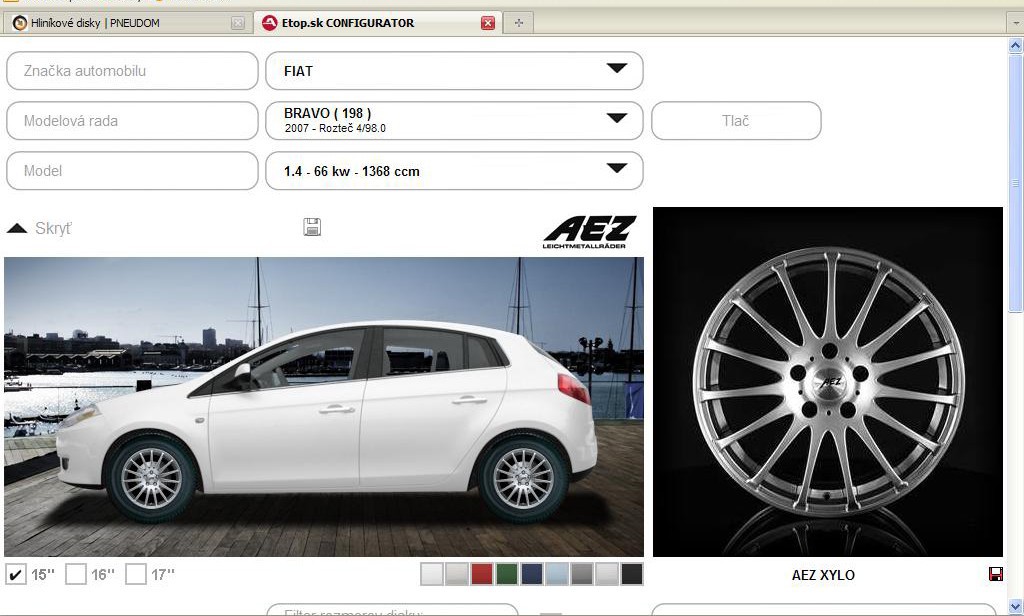1024x616 pixels.
Task: Click the red save icon beside AEZ XYLO
Action: pos(995,574)
